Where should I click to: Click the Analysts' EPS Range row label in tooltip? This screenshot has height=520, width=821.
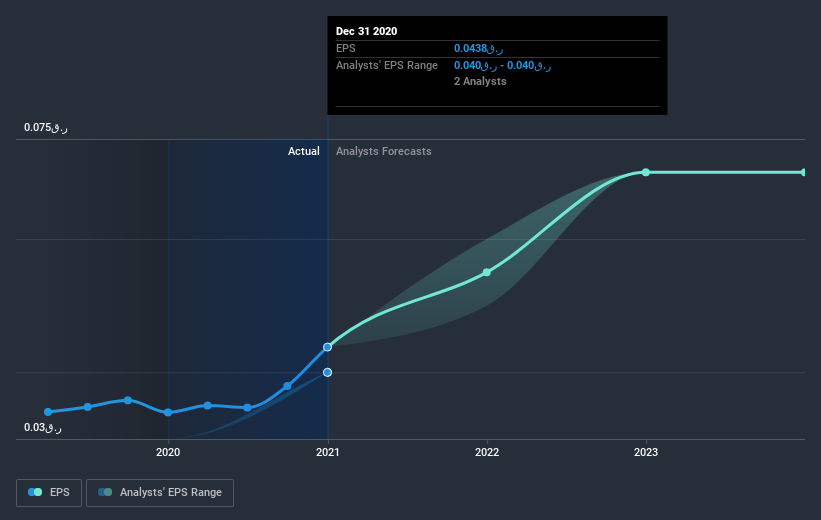coord(387,65)
